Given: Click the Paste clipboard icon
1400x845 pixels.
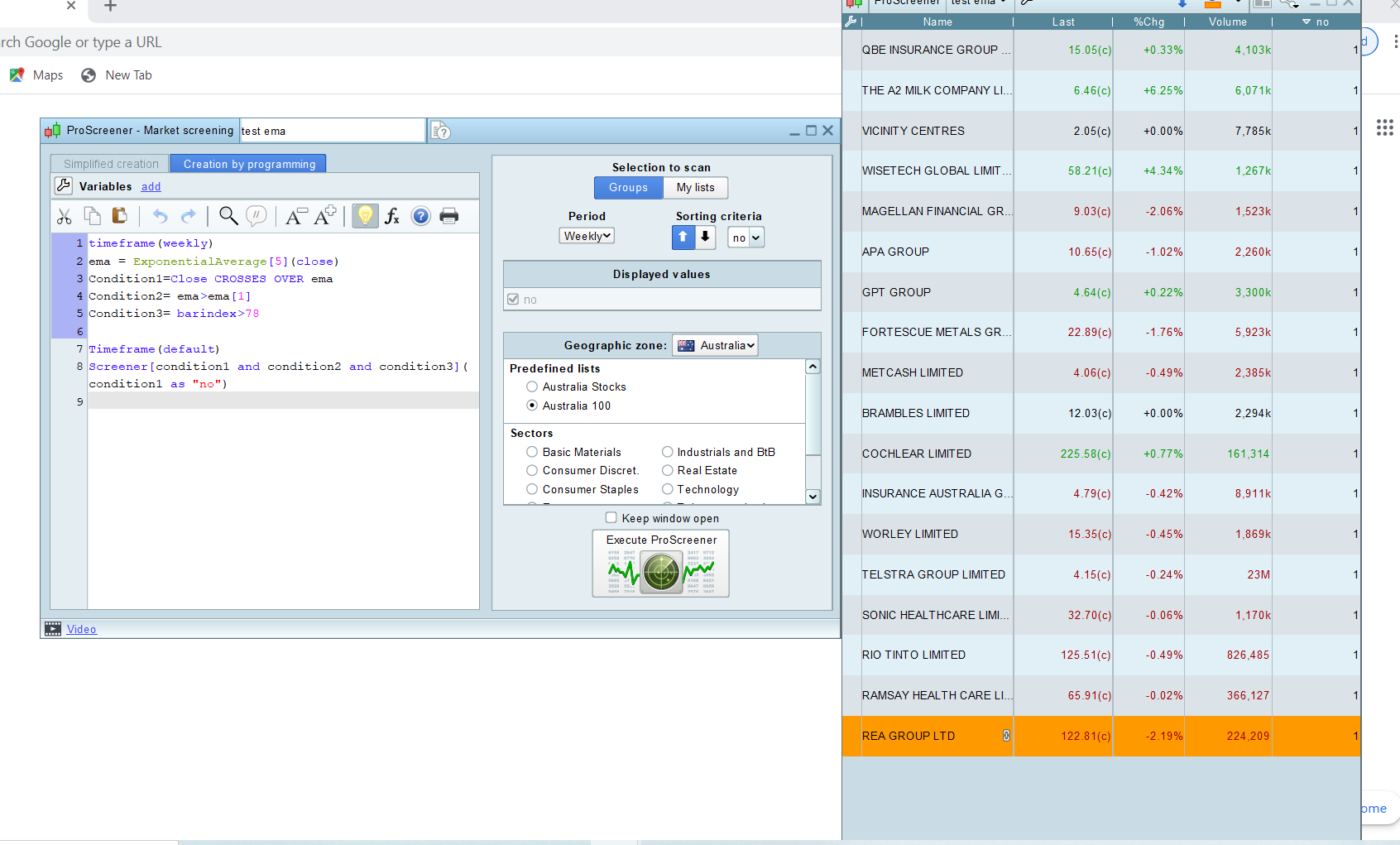Looking at the screenshot, I should [x=120, y=216].
